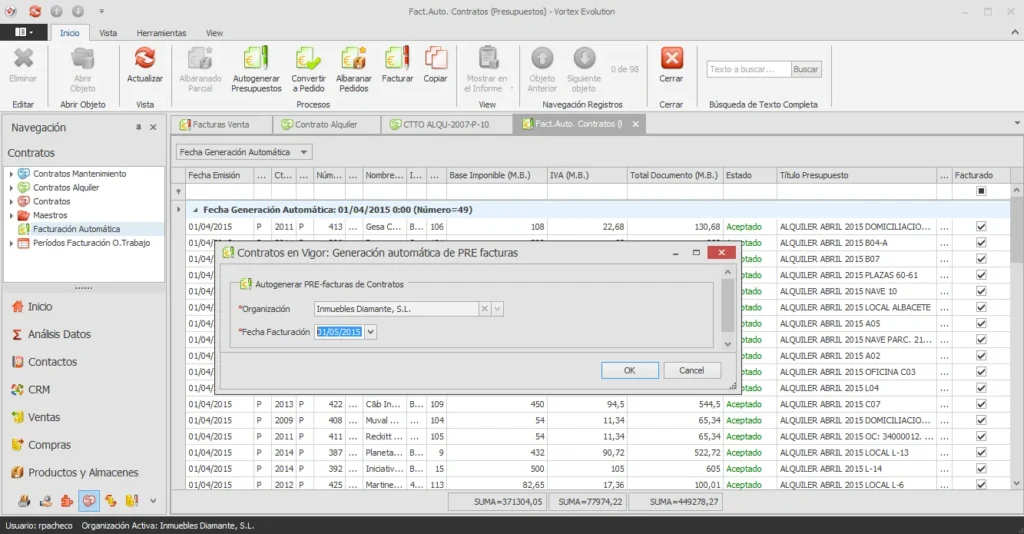The width and height of the screenshot is (1024, 534).
Task: Toggle the Facturado filter row checkbox
Action: [x=981, y=191]
